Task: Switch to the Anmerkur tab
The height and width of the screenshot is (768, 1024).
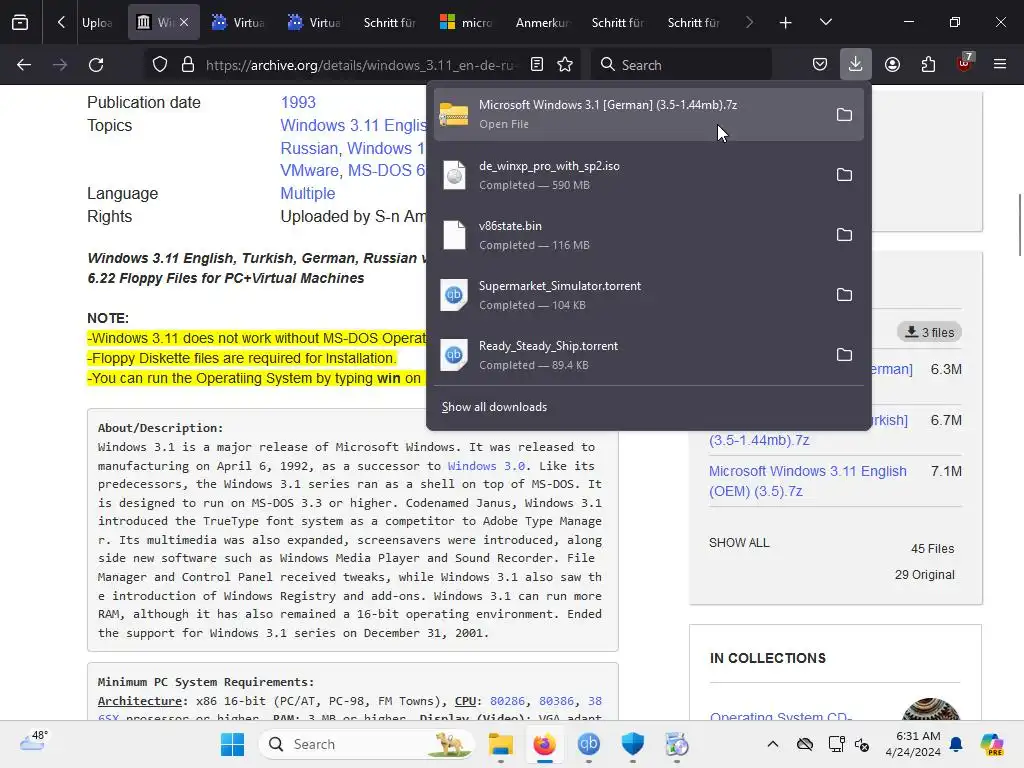Action: coord(542,23)
